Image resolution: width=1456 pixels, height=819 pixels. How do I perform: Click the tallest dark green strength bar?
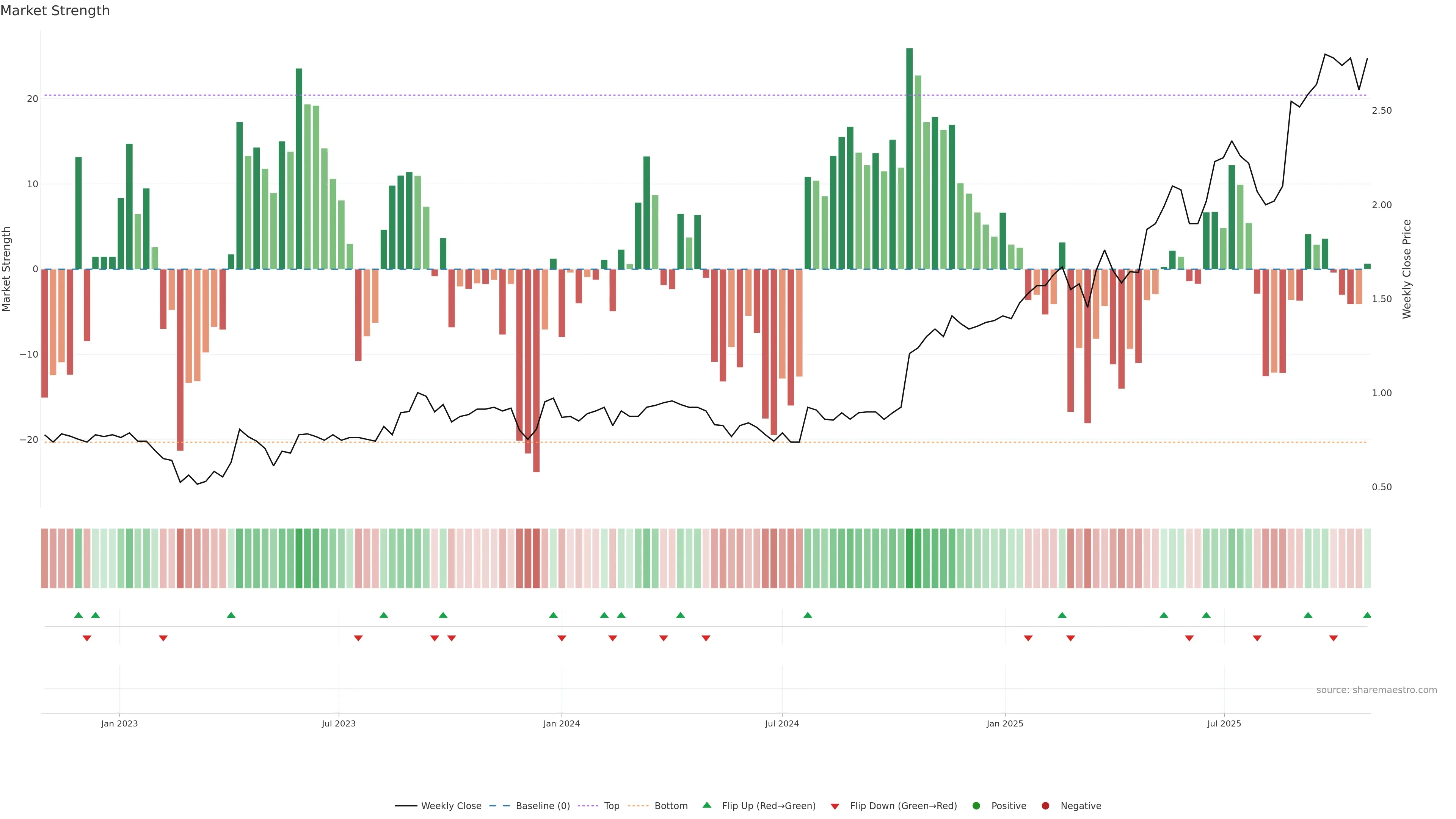click(x=910, y=158)
